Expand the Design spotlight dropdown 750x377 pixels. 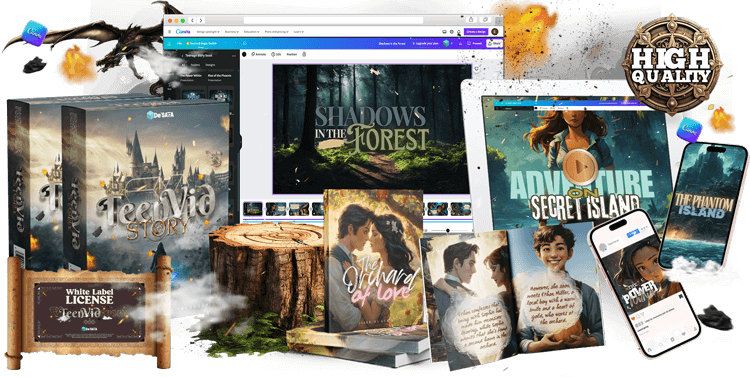(208, 32)
